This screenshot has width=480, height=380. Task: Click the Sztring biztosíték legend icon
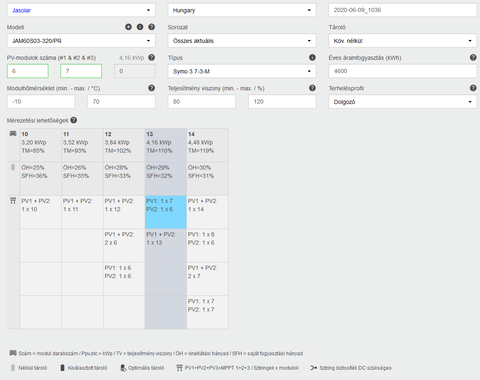coord(314,368)
